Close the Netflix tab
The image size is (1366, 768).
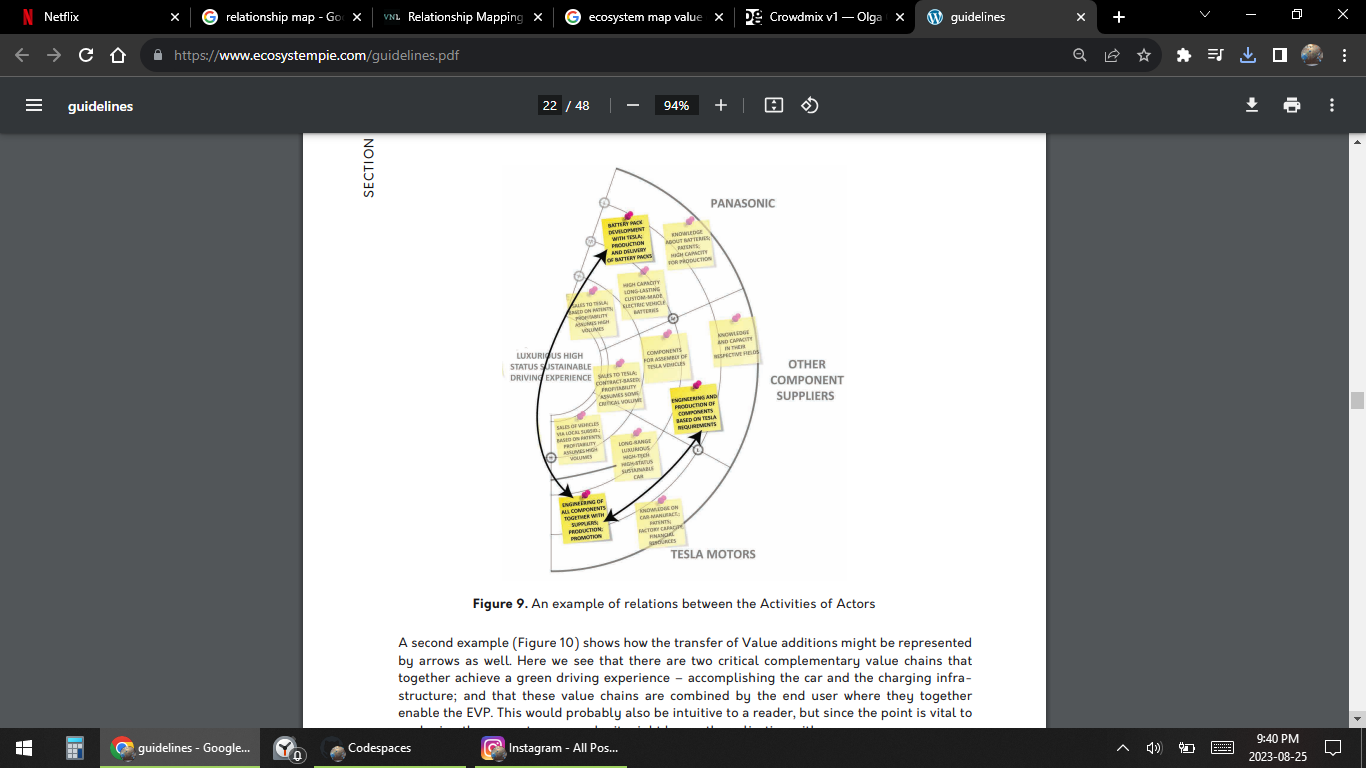tap(174, 17)
